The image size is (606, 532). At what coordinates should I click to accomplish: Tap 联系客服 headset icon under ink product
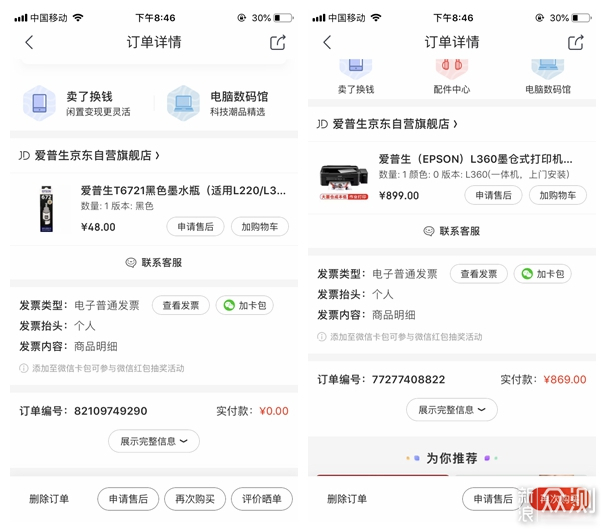click(130, 262)
